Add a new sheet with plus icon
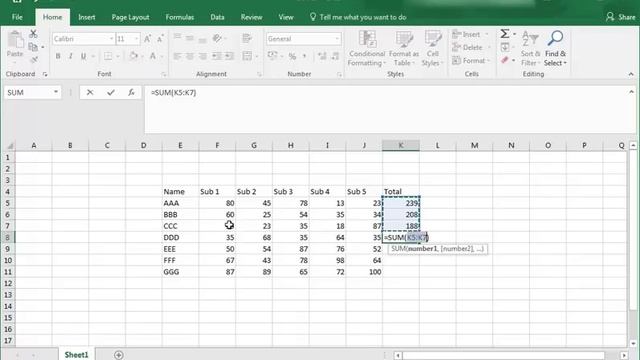 click(118, 355)
